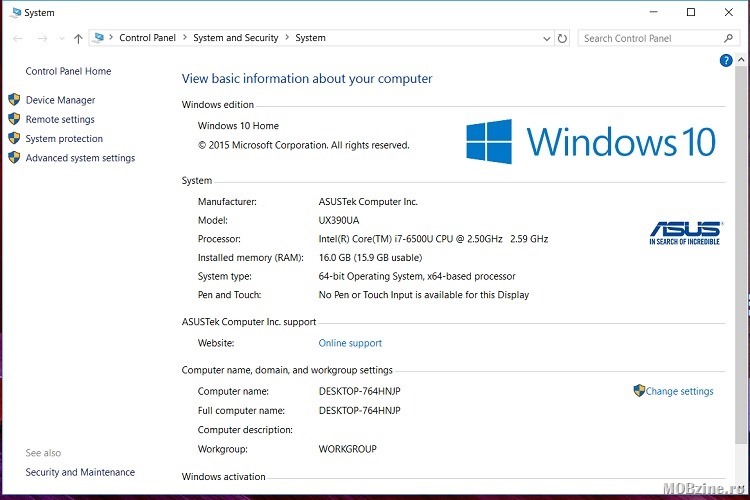Maximize the System window
The width and height of the screenshot is (750, 500).
point(691,12)
